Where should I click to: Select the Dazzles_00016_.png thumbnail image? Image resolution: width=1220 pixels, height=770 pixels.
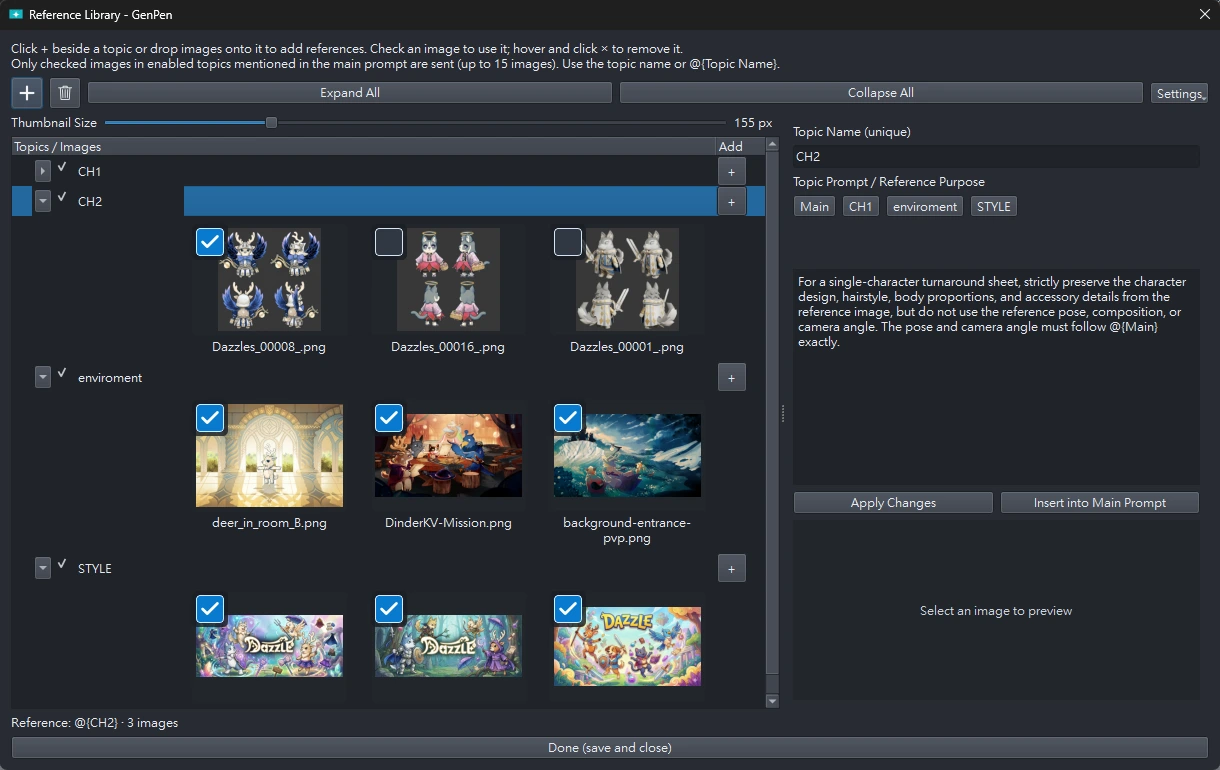point(448,279)
